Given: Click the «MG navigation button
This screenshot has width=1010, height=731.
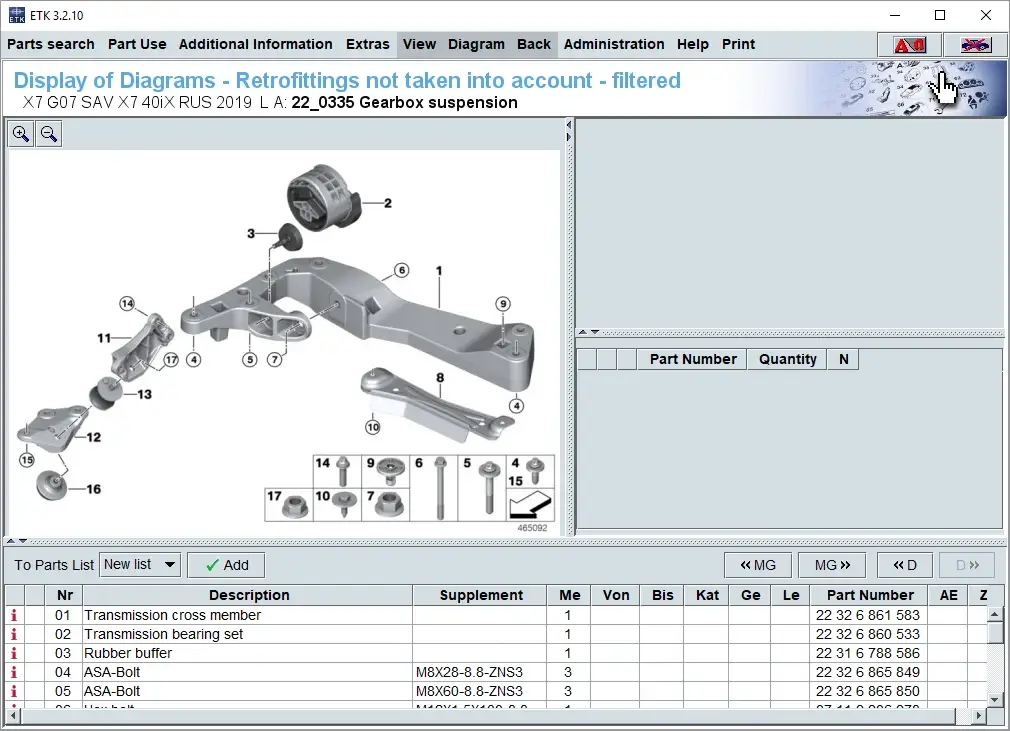Looking at the screenshot, I should (758, 564).
